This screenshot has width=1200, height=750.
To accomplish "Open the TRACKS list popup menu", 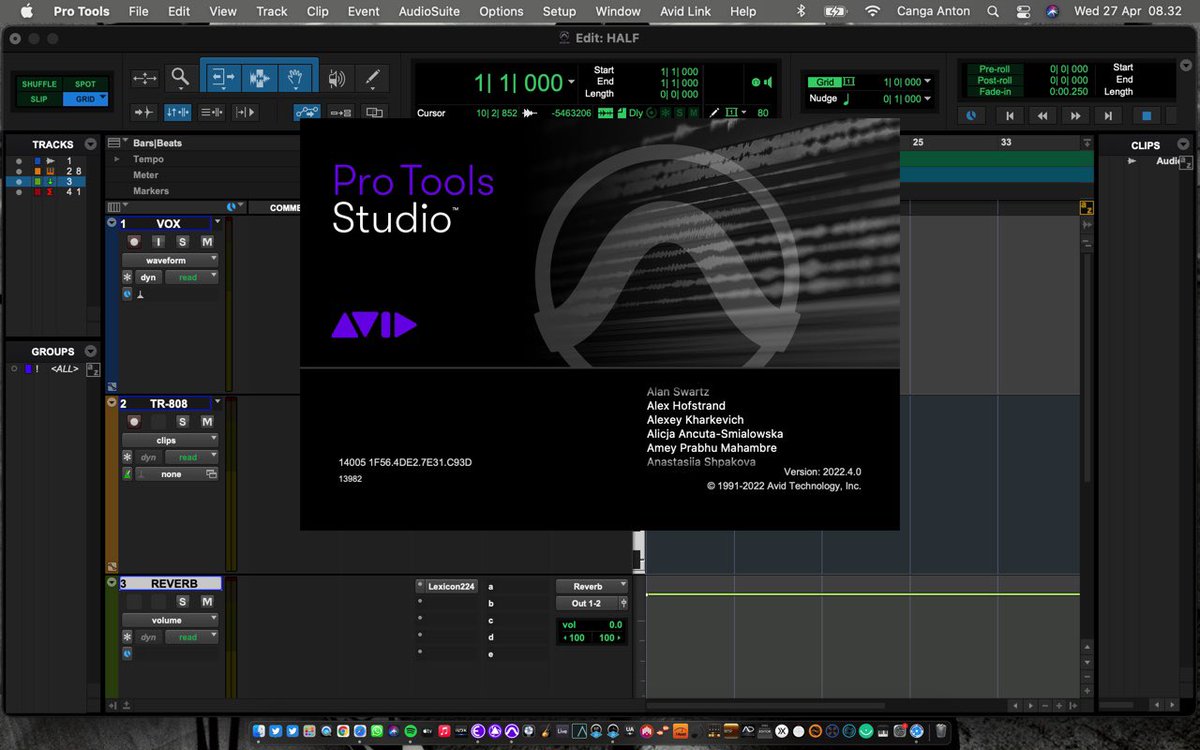I will [91, 144].
